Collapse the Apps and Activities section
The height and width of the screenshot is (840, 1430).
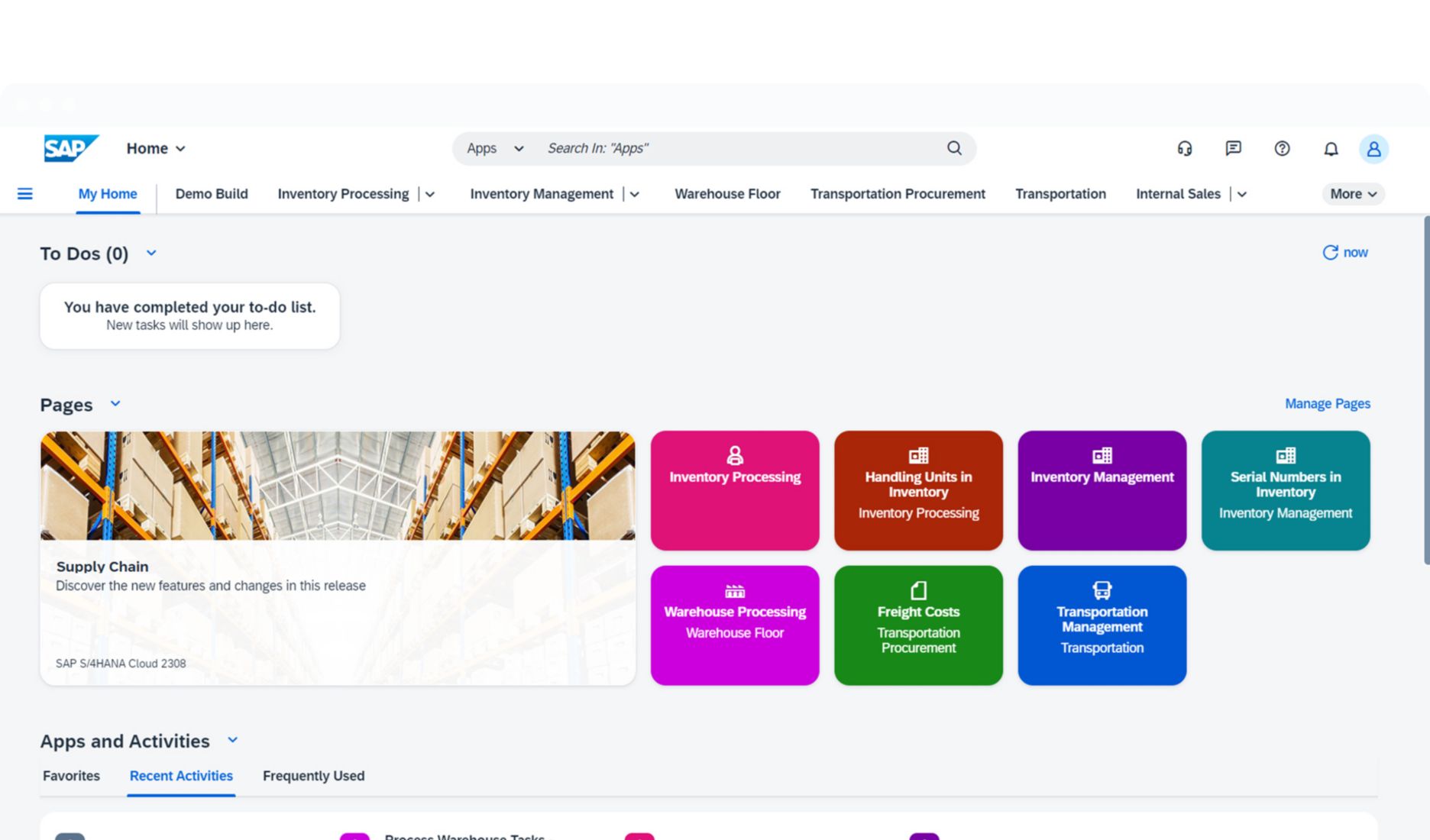(233, 740)
